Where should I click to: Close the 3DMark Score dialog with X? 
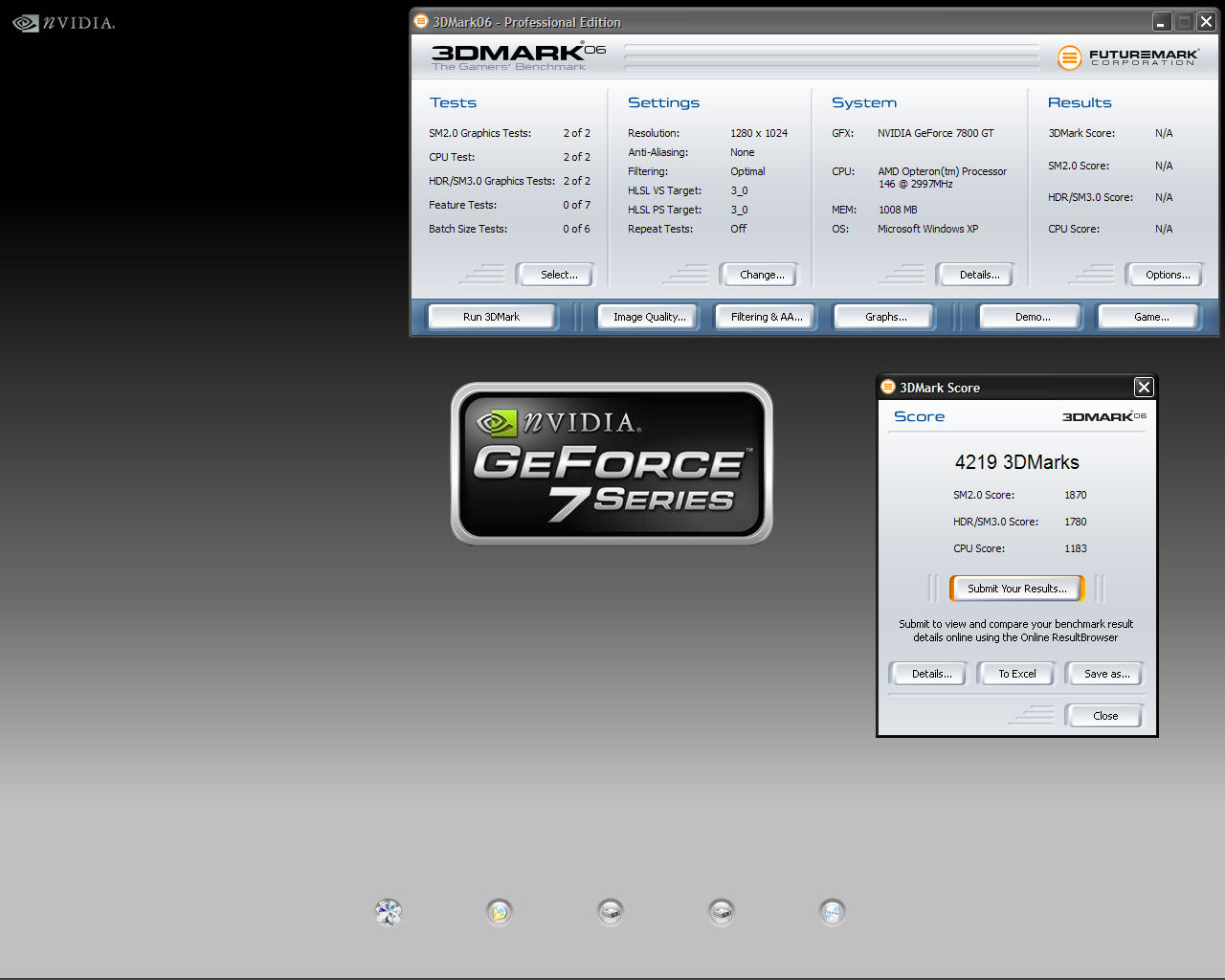click(1144, 387)
